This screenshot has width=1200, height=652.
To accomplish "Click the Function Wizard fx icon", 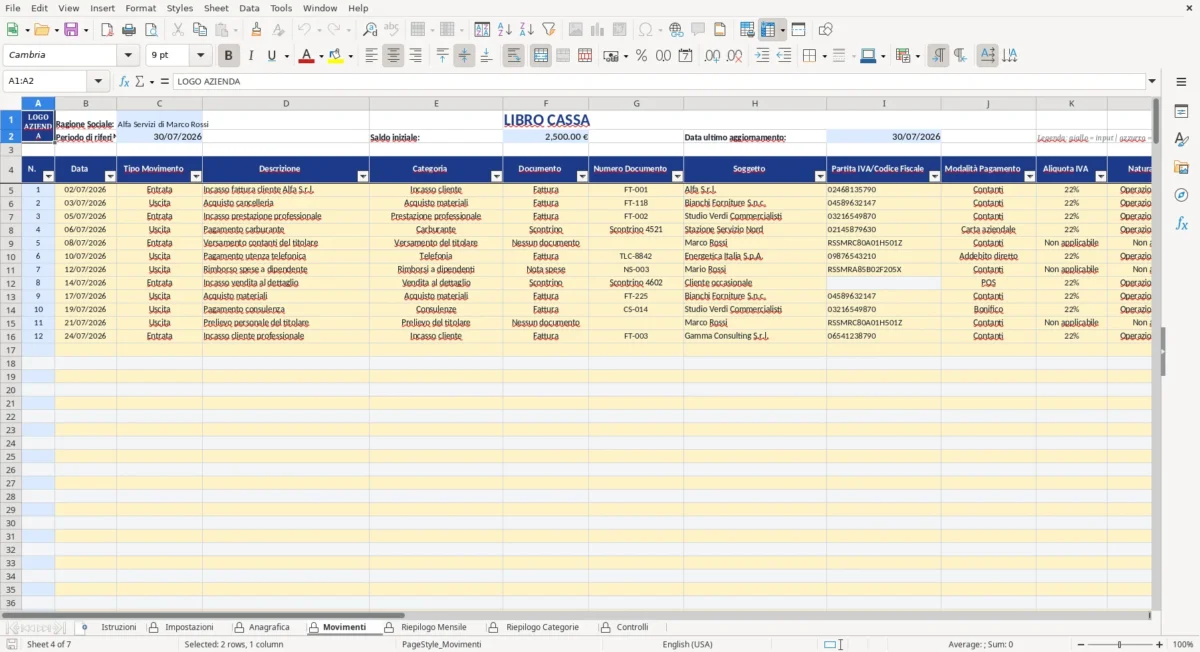I will pos(124,81).
